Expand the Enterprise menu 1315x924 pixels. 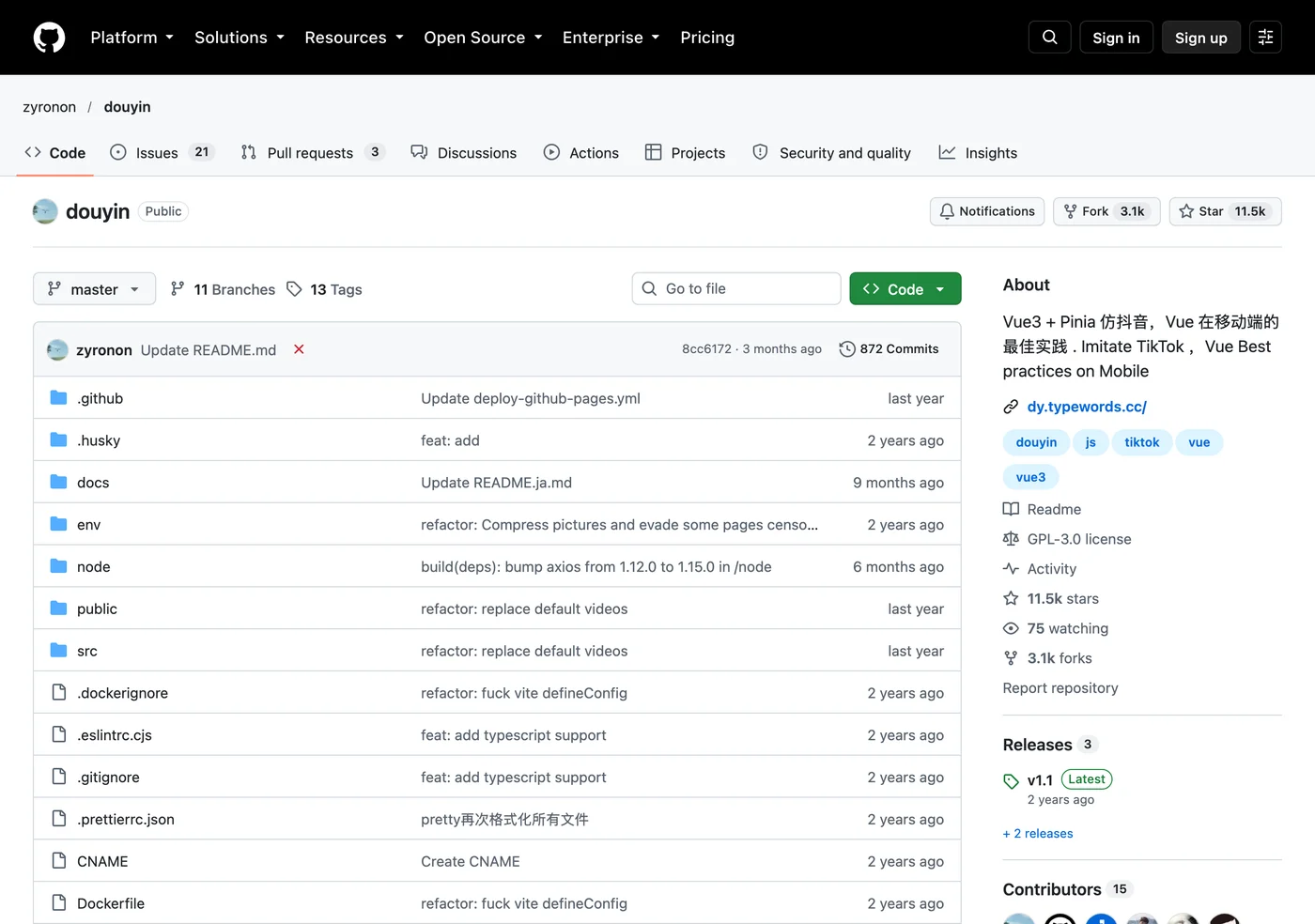[x=611, y=38]
